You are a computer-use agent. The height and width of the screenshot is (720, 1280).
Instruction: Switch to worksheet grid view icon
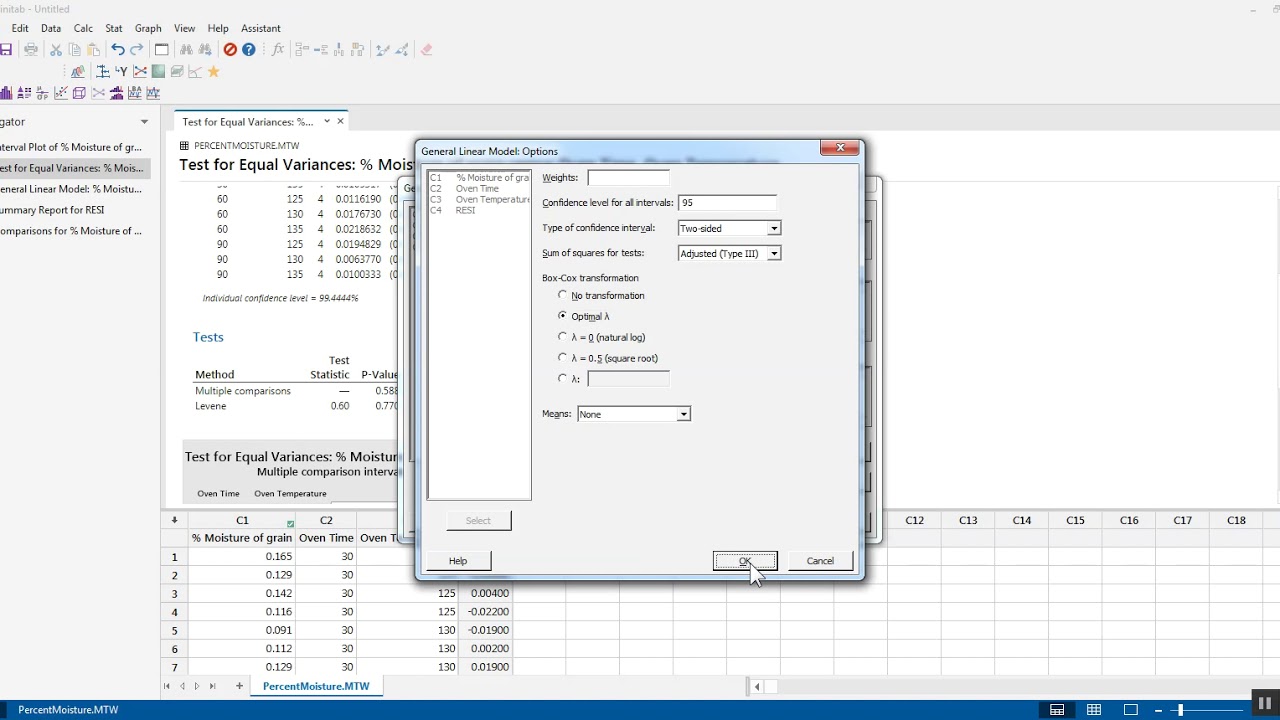click(x=1094, y=710)
